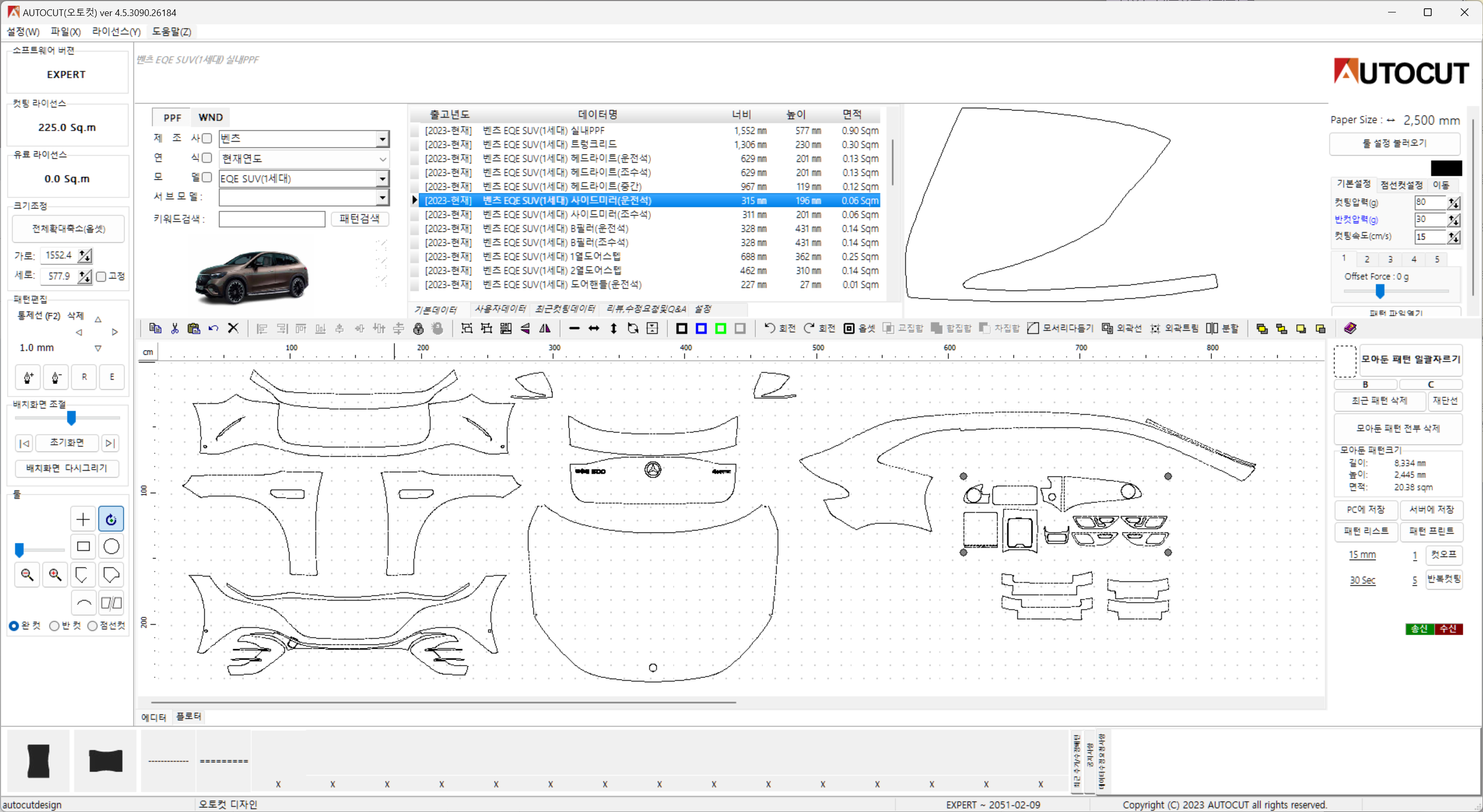Click the 세로 height stepper
The height and width of the screenshot is (812, 1483).
(x=85, y=276)
